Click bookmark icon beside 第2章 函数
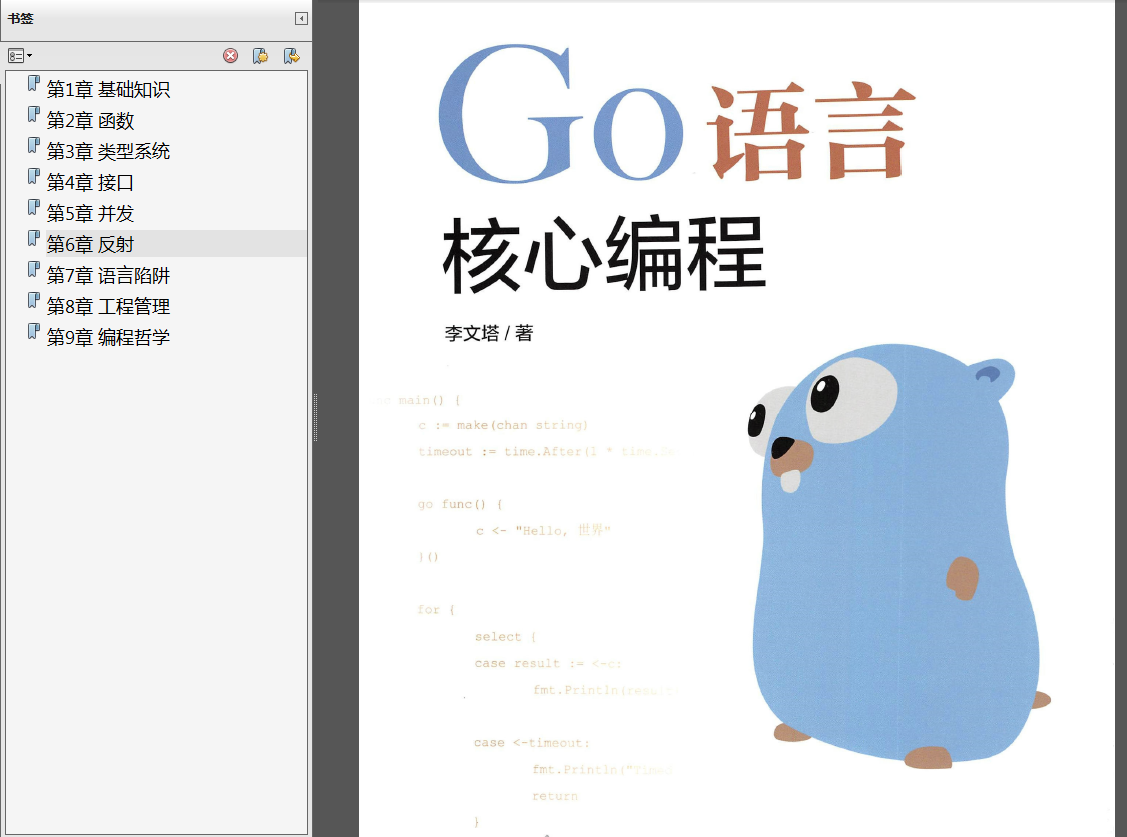 click(33, 114)
